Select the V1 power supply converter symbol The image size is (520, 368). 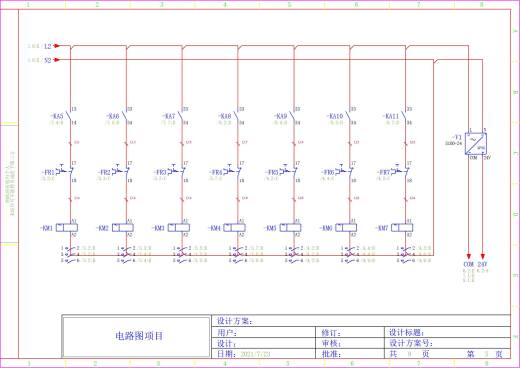pos(476,144)
